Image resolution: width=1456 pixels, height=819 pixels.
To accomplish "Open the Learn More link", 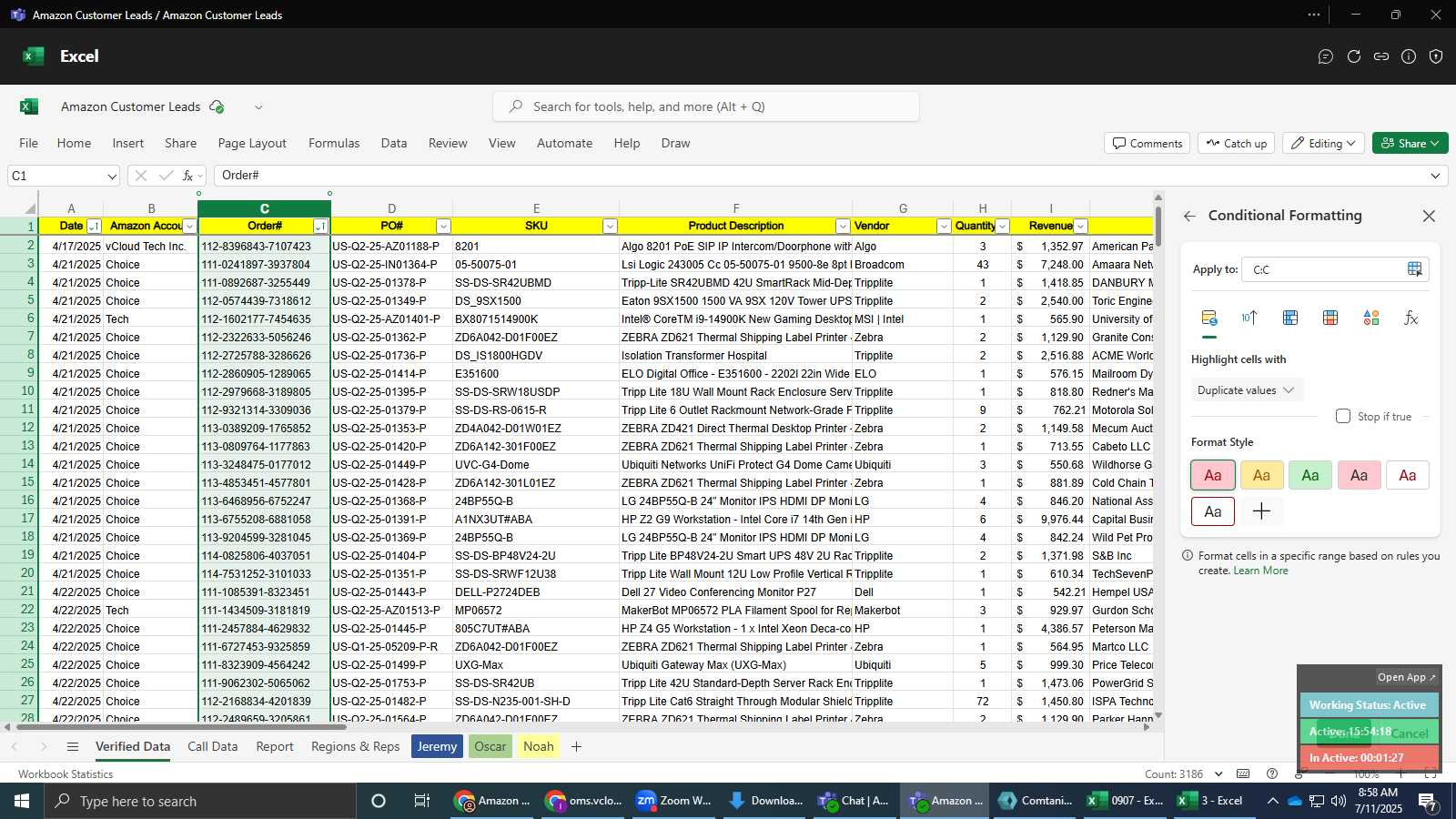I will 1260,571.
